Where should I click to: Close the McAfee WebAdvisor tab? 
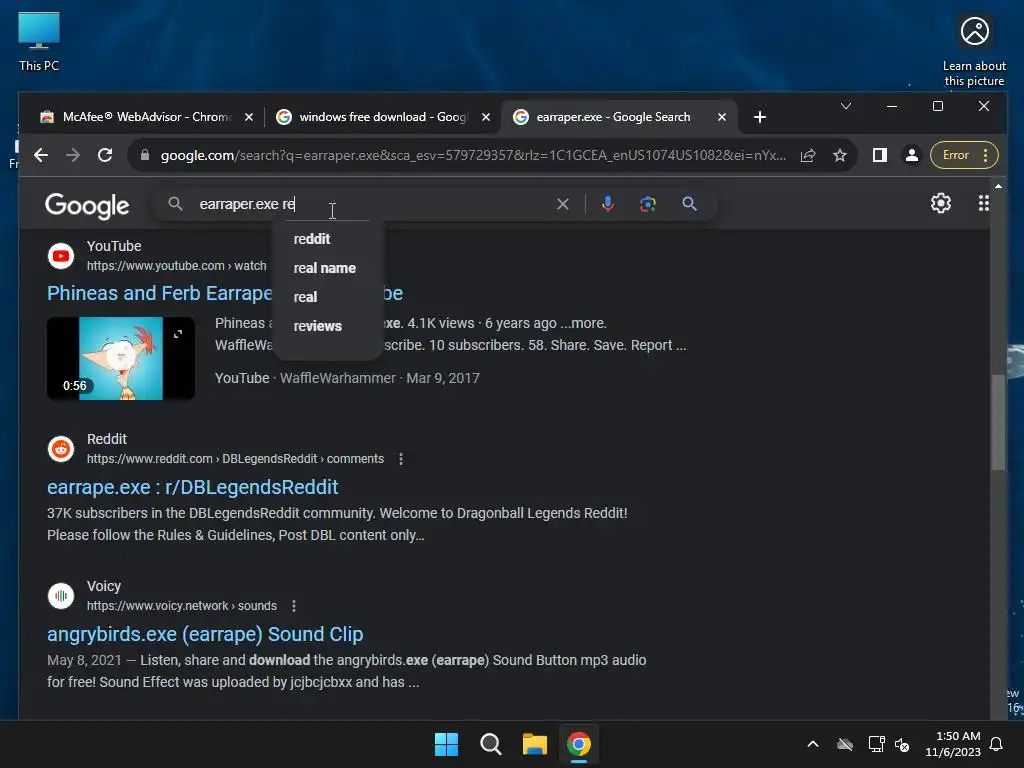click(x=249, y=117)
